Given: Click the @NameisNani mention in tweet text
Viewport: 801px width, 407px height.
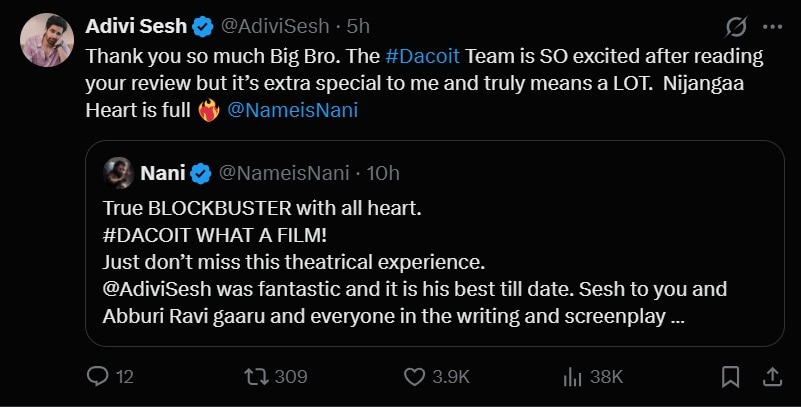Looking at the screenshot, I should click(293, 110).
